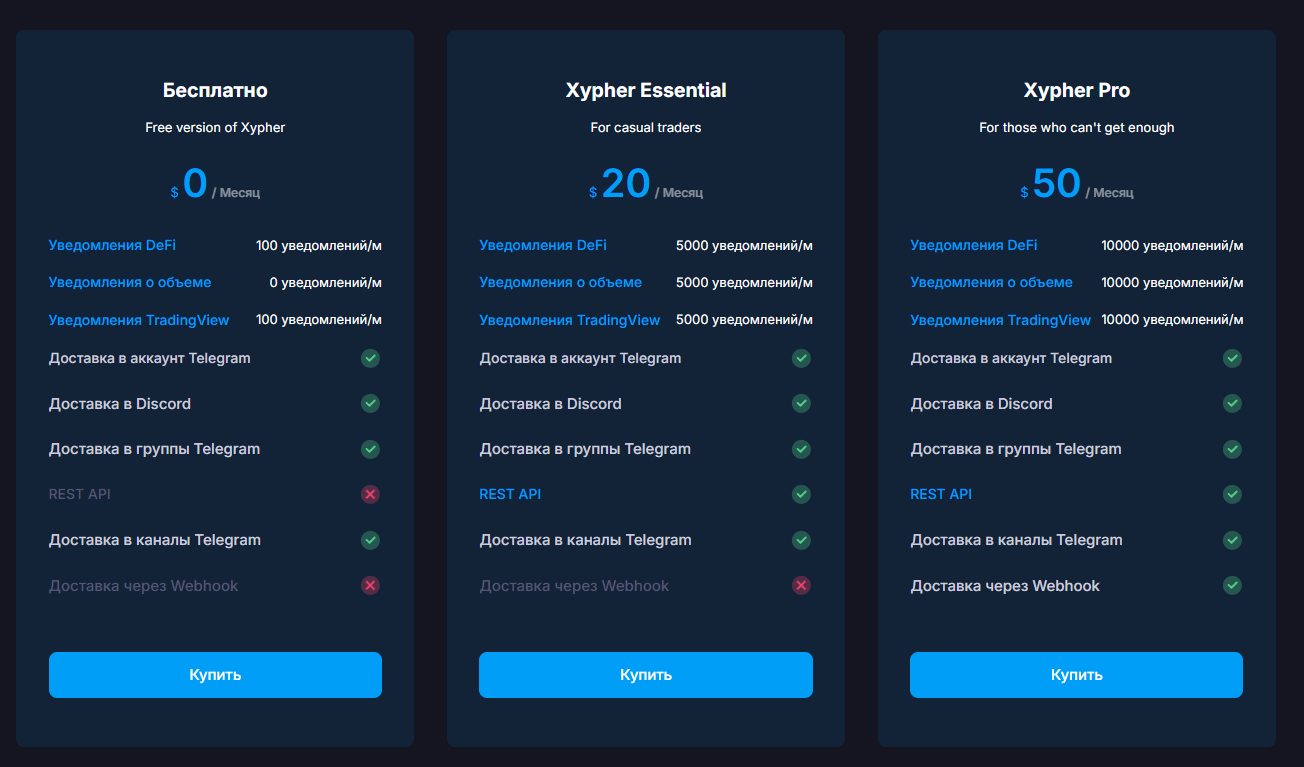Open Уведомления о объеме link in Xypher Essential
The height and width of the screenshot is (767, 1304).
point(561,283)
